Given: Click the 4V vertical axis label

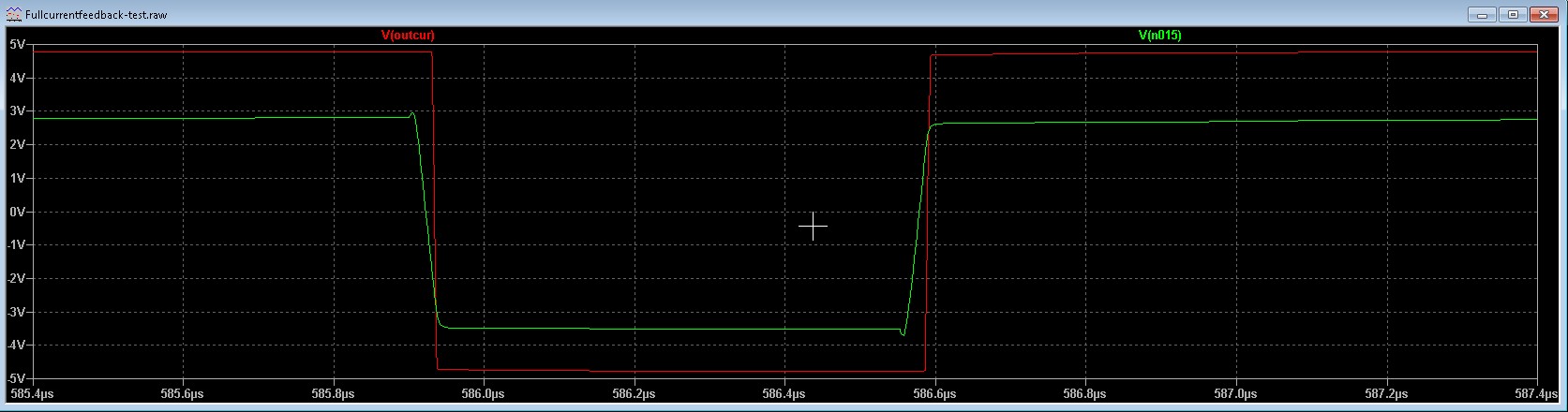Looking at the screenshot, I should pyautogui.click(x=18, y=78).
